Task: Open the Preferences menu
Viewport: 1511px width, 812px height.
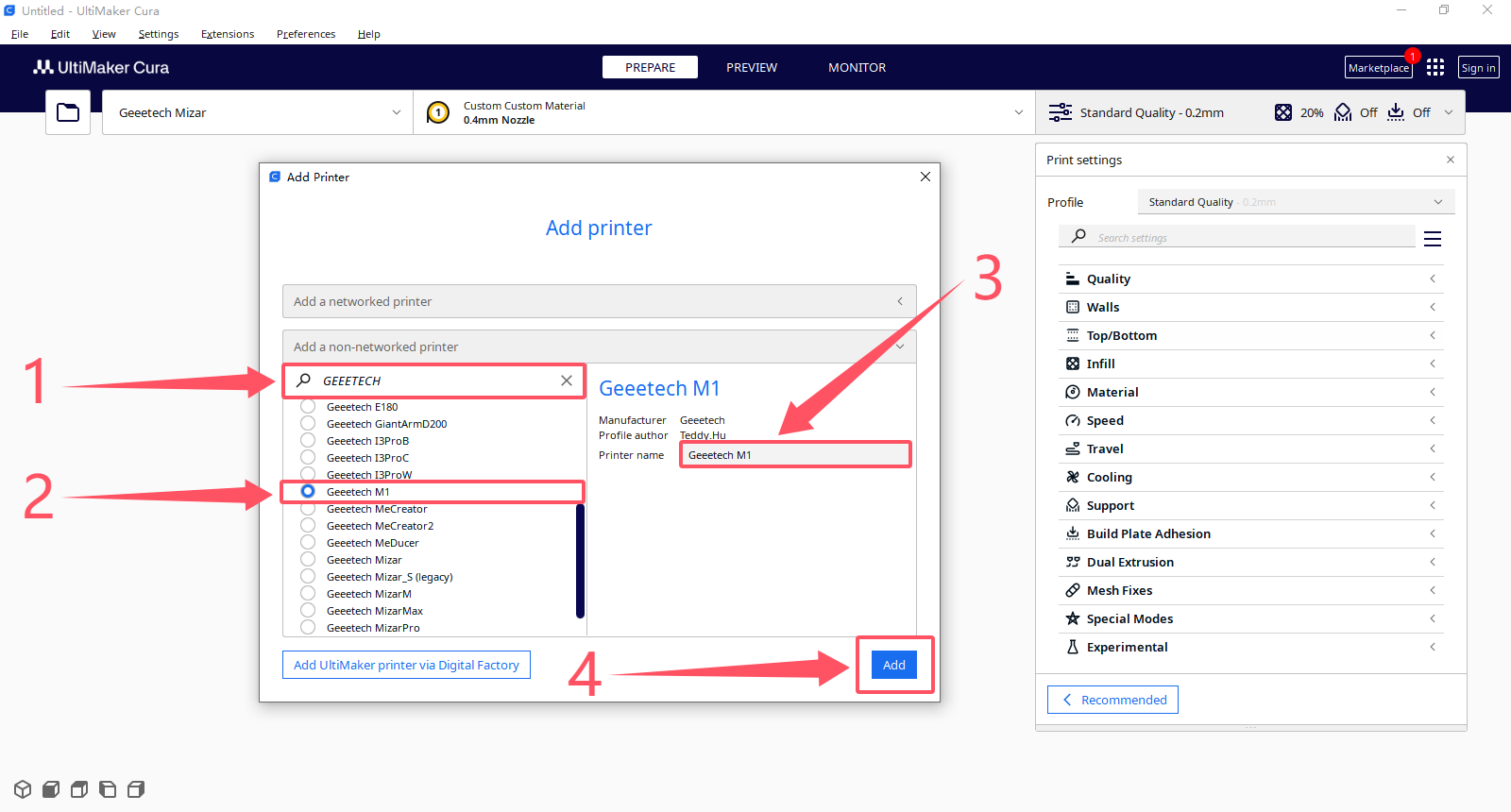Action: (306, 34)
